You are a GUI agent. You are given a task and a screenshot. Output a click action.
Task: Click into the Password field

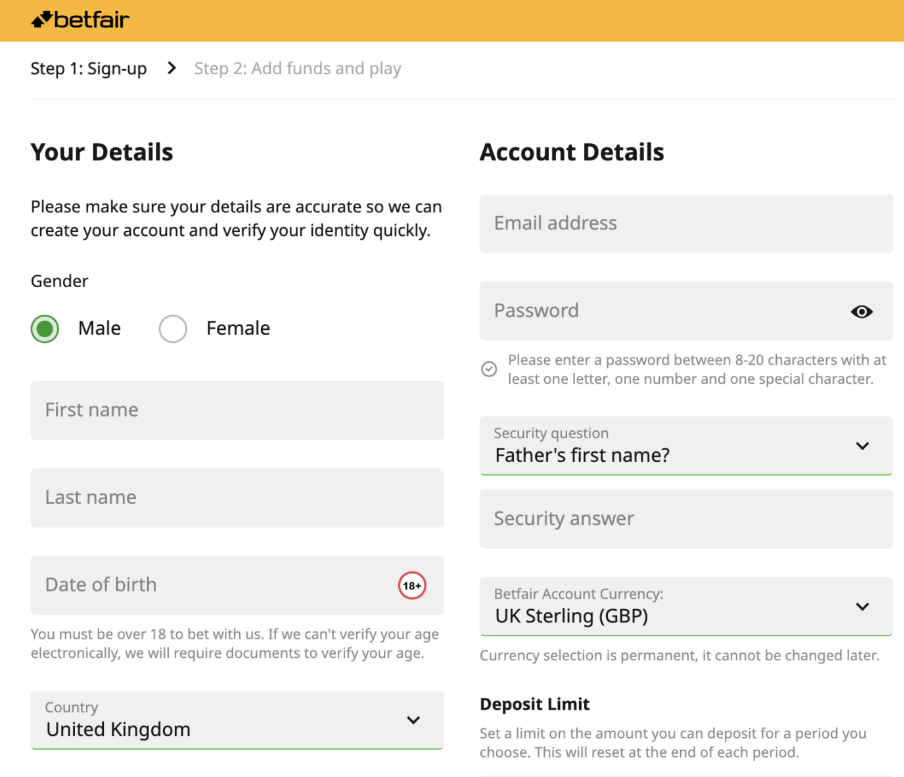pyautogui.click(x=660, y=311)
